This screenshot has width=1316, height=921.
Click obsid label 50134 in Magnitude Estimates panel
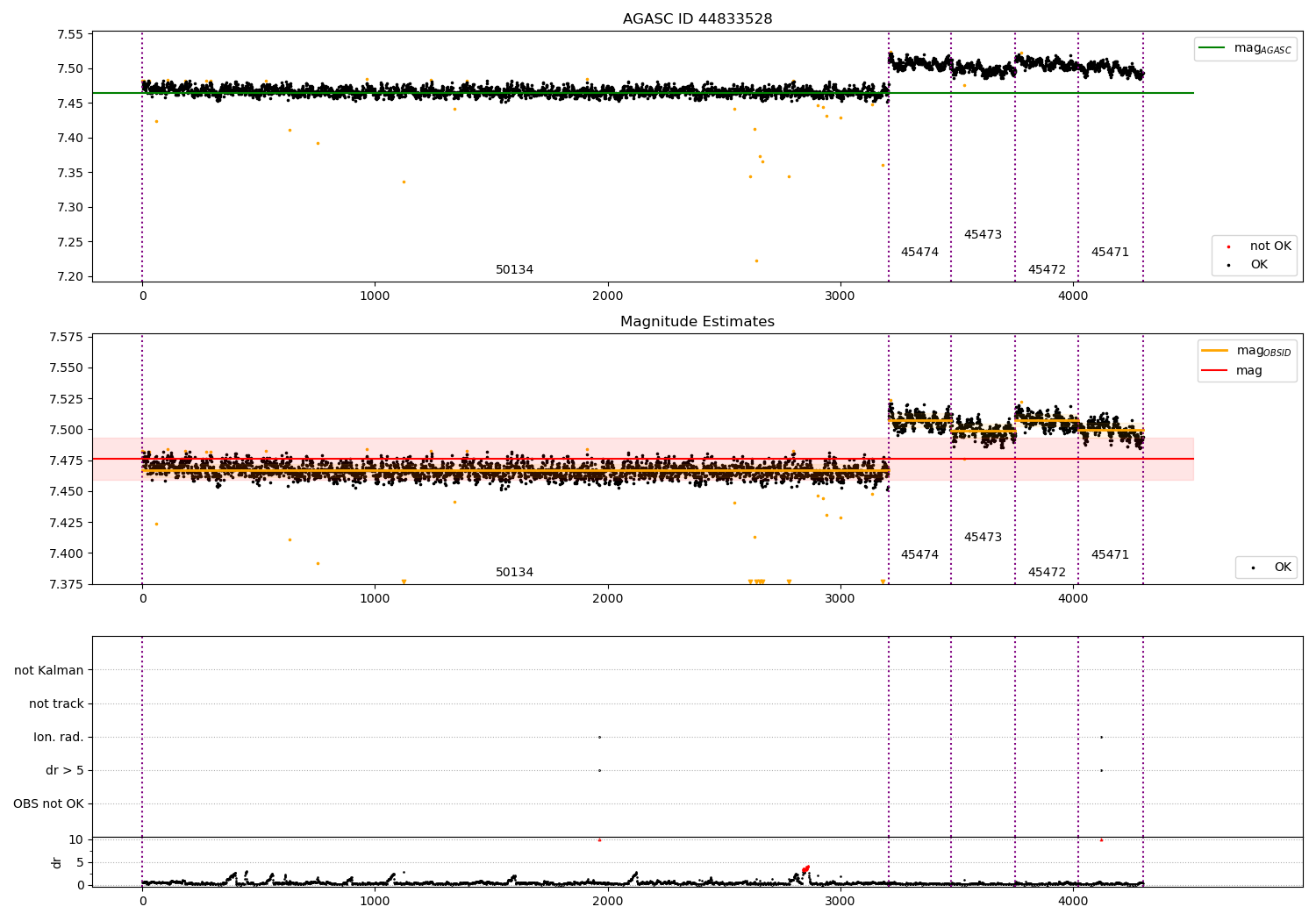(514, 573)
